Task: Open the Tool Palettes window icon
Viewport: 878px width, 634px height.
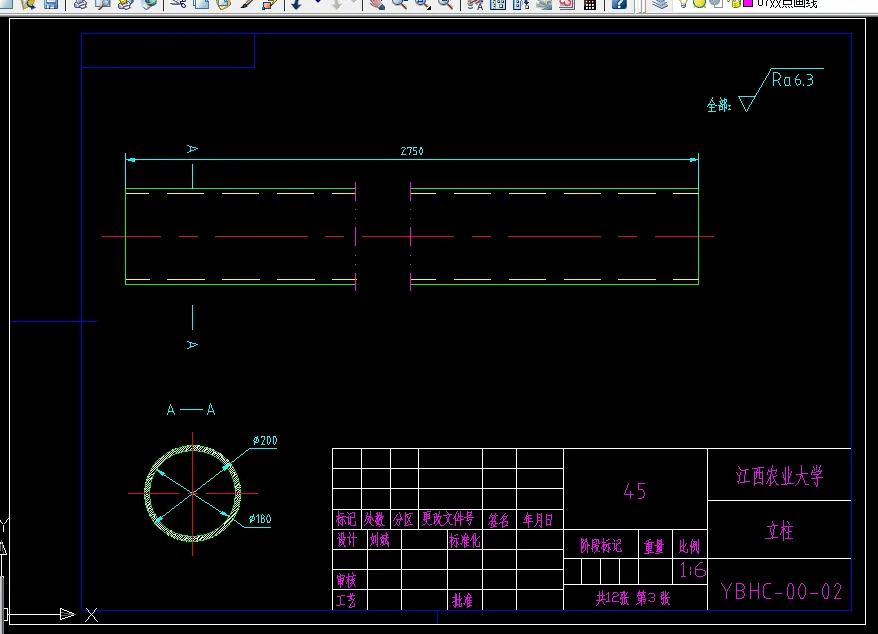Action: pos(521,4)
